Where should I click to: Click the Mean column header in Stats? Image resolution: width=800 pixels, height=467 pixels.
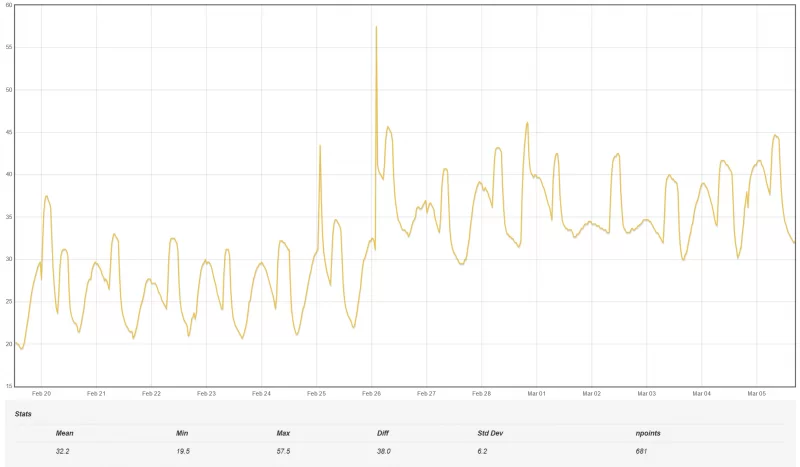(64, 433)
